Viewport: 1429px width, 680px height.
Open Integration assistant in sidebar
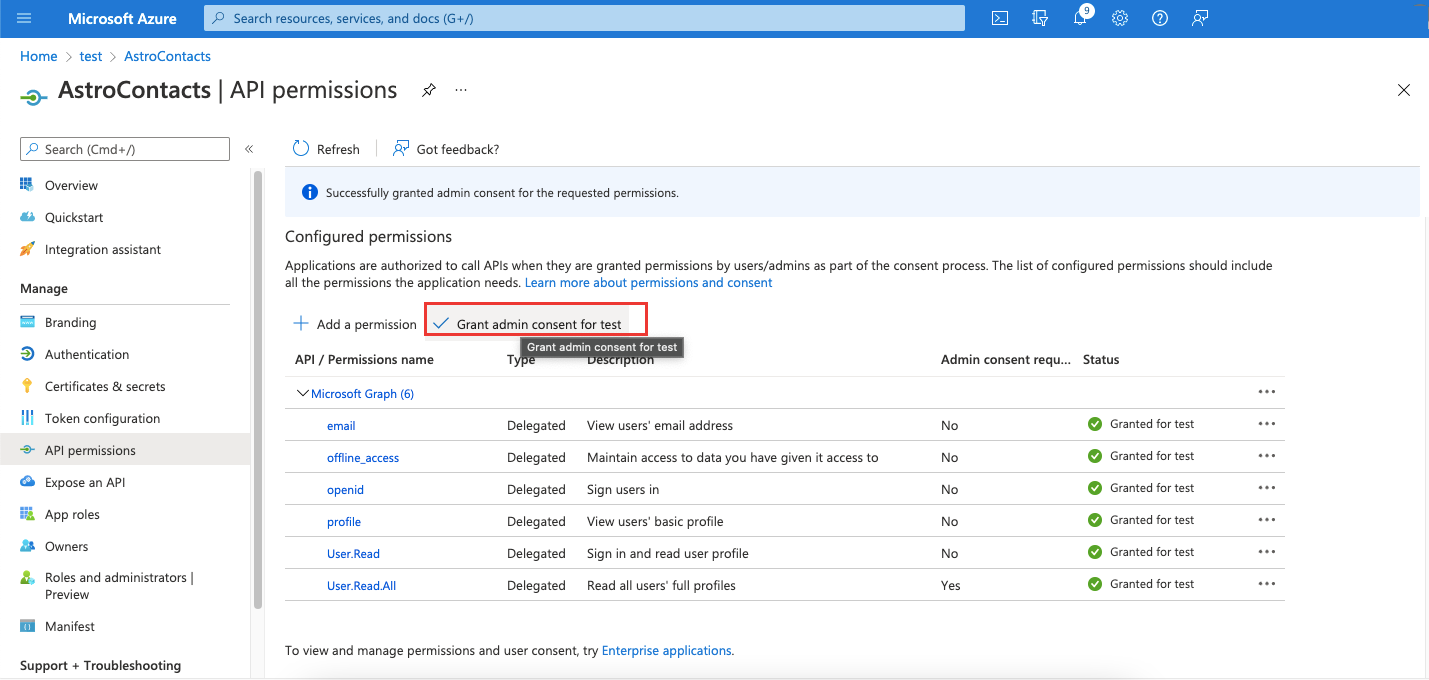[x=103, y=249]
